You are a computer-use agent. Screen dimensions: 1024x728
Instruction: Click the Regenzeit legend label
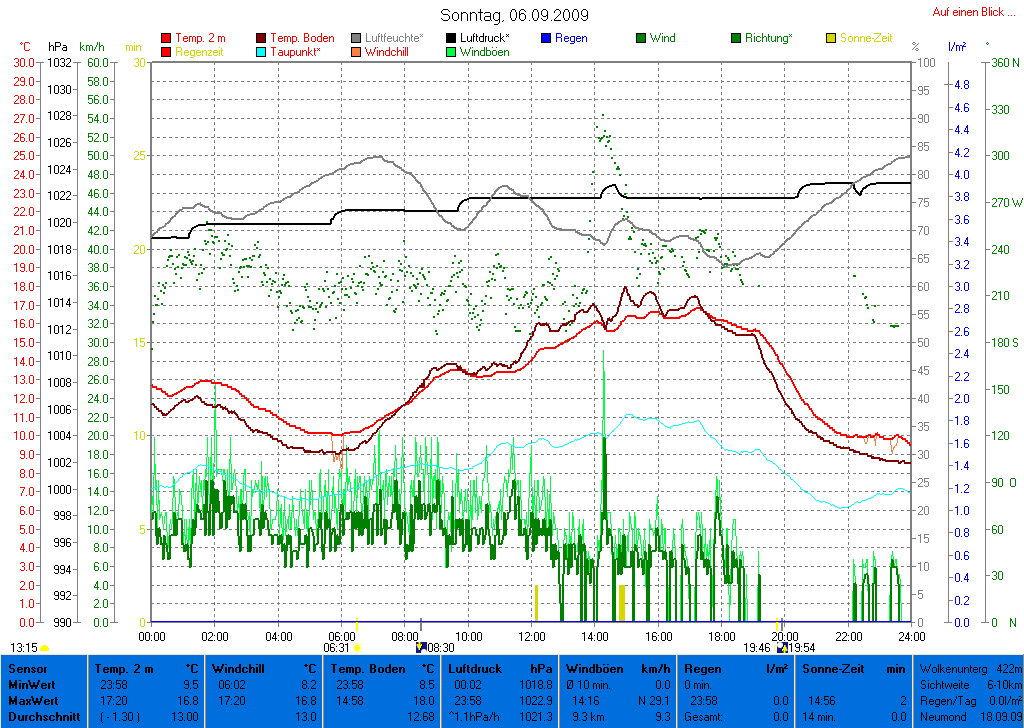point(199,52)
